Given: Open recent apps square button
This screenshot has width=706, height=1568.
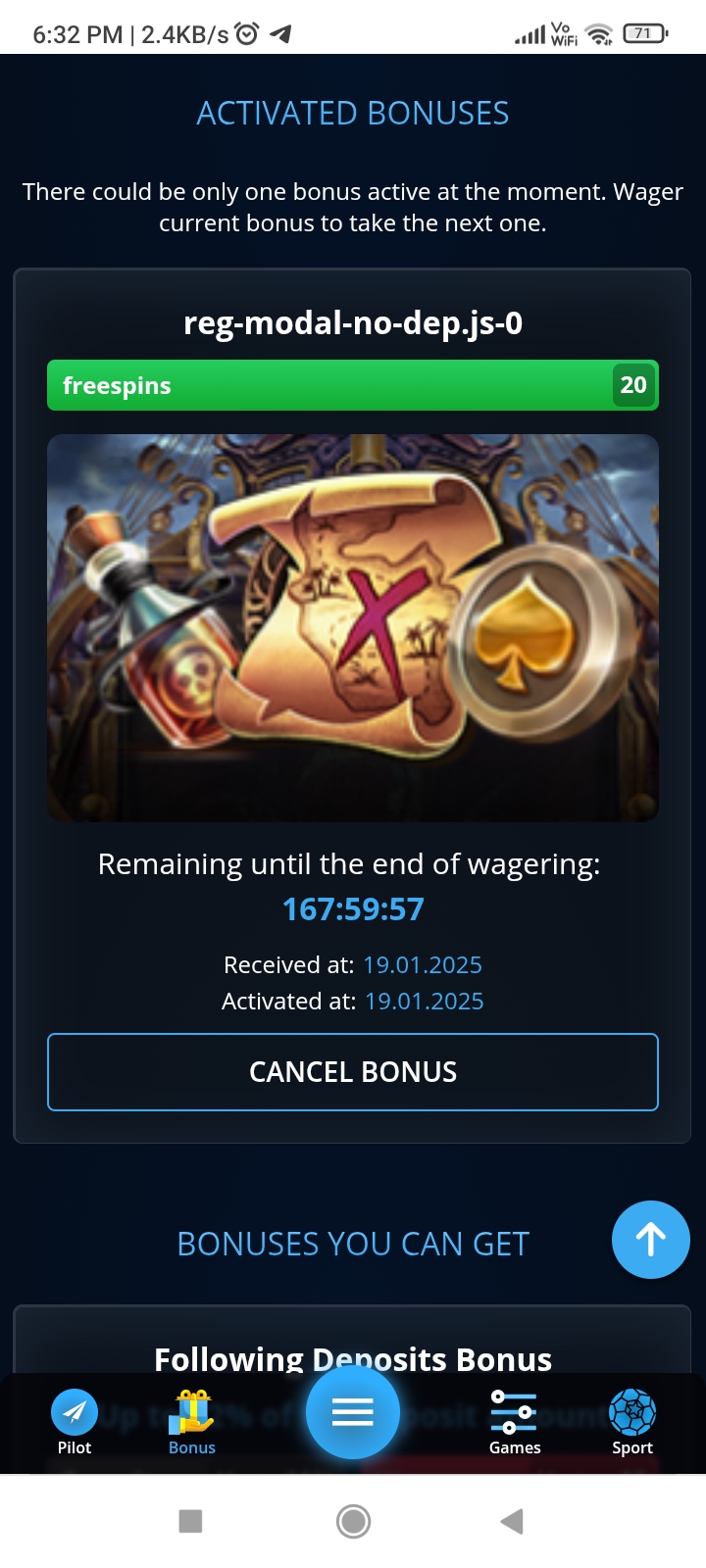Looking at the screenshot, I should point(190,1521).
